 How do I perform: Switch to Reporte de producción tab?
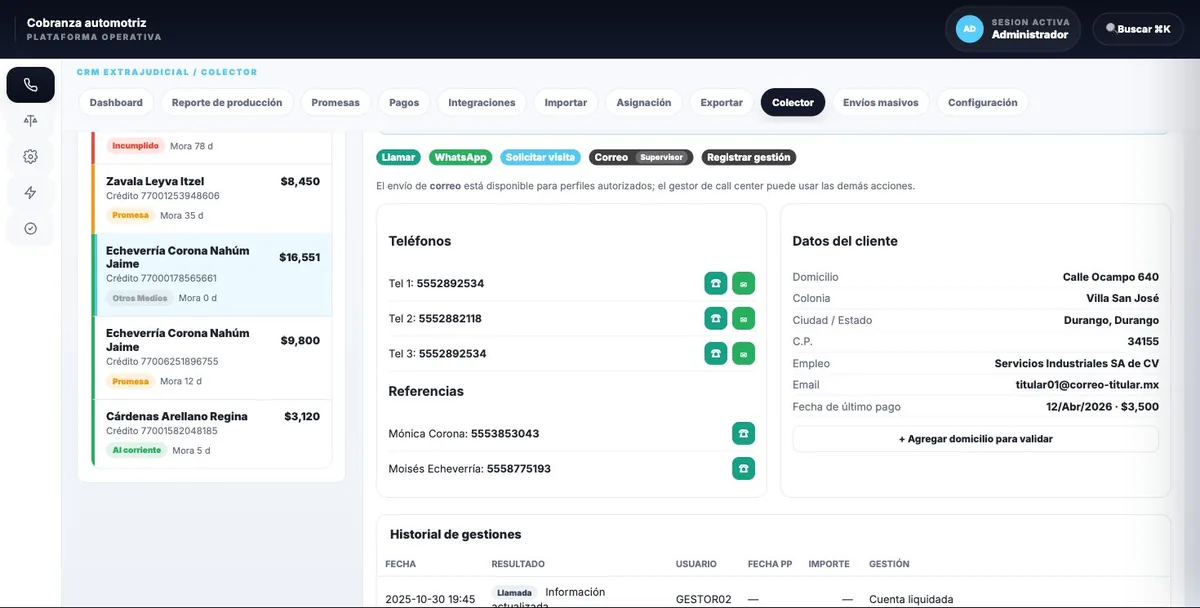point(227,102)
